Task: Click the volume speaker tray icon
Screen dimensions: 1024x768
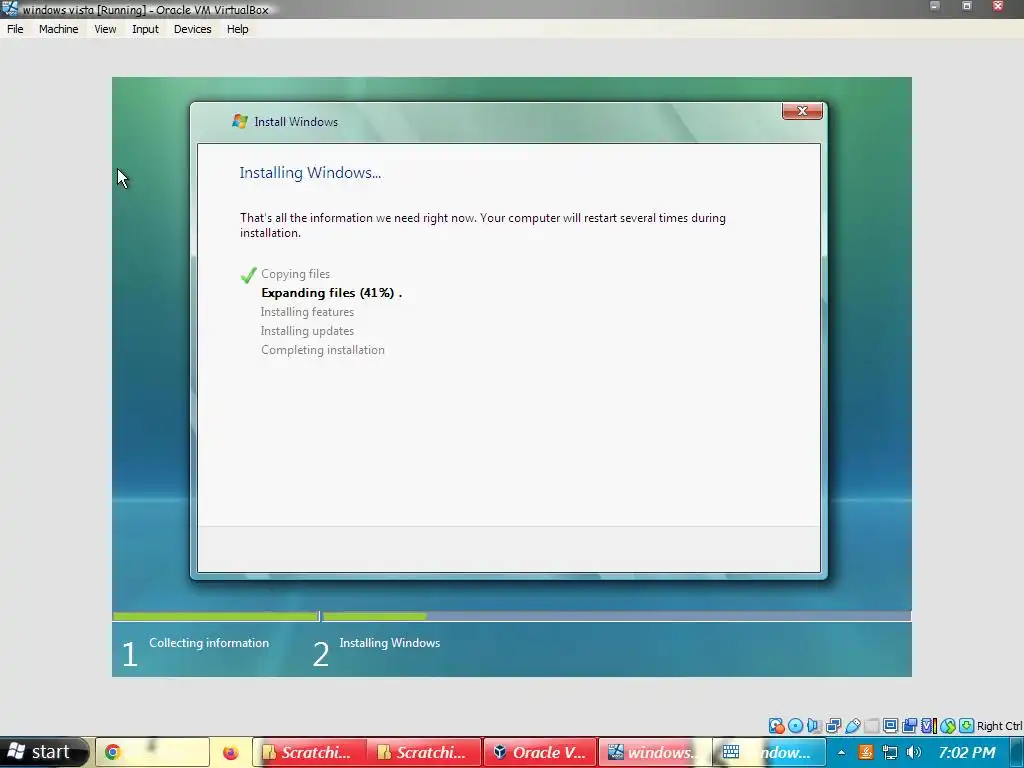Action: coord(914,752)
